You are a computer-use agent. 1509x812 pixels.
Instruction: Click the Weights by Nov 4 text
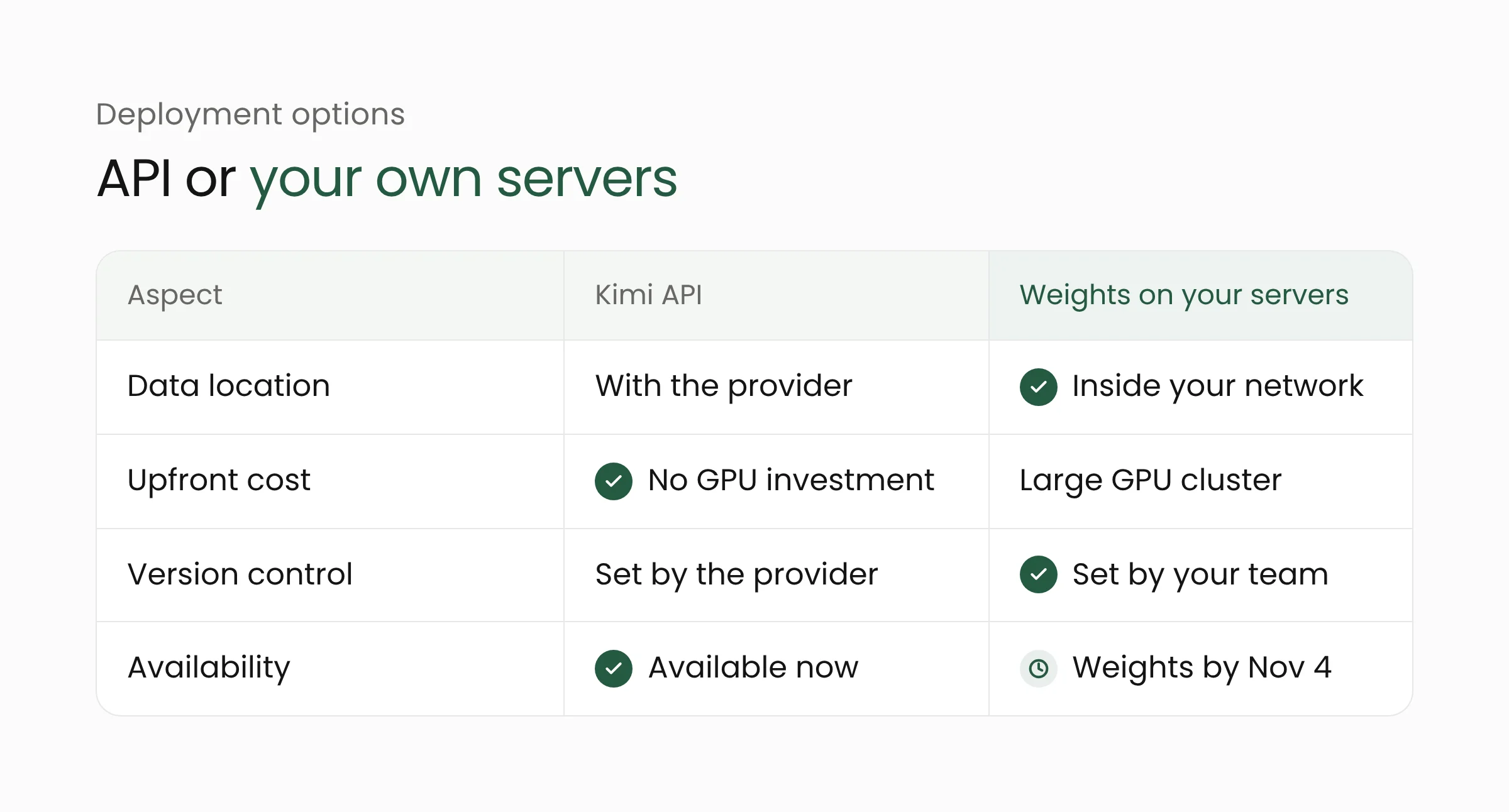click(1202, 668)
